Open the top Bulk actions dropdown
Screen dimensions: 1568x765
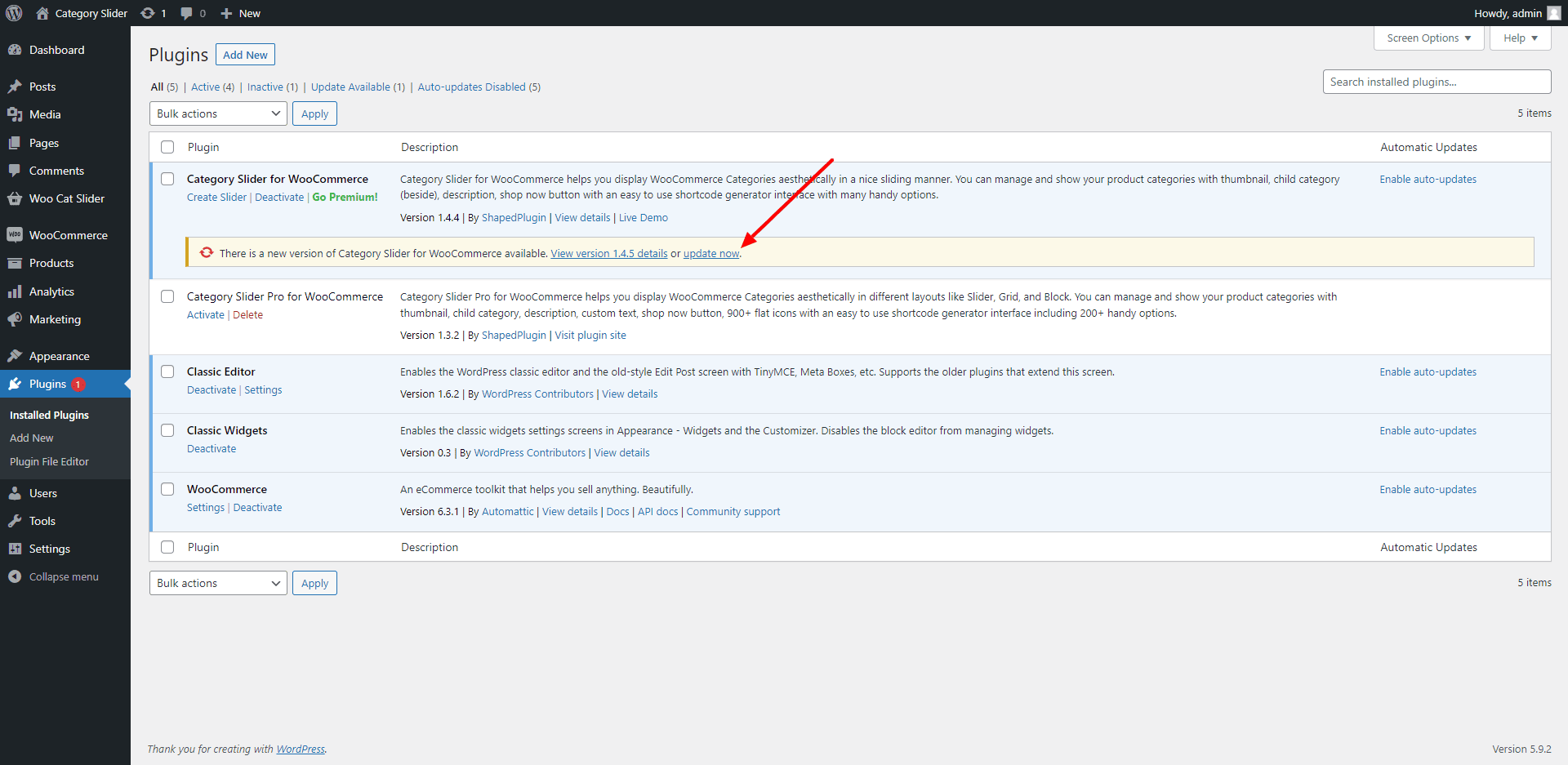point(218,113)
